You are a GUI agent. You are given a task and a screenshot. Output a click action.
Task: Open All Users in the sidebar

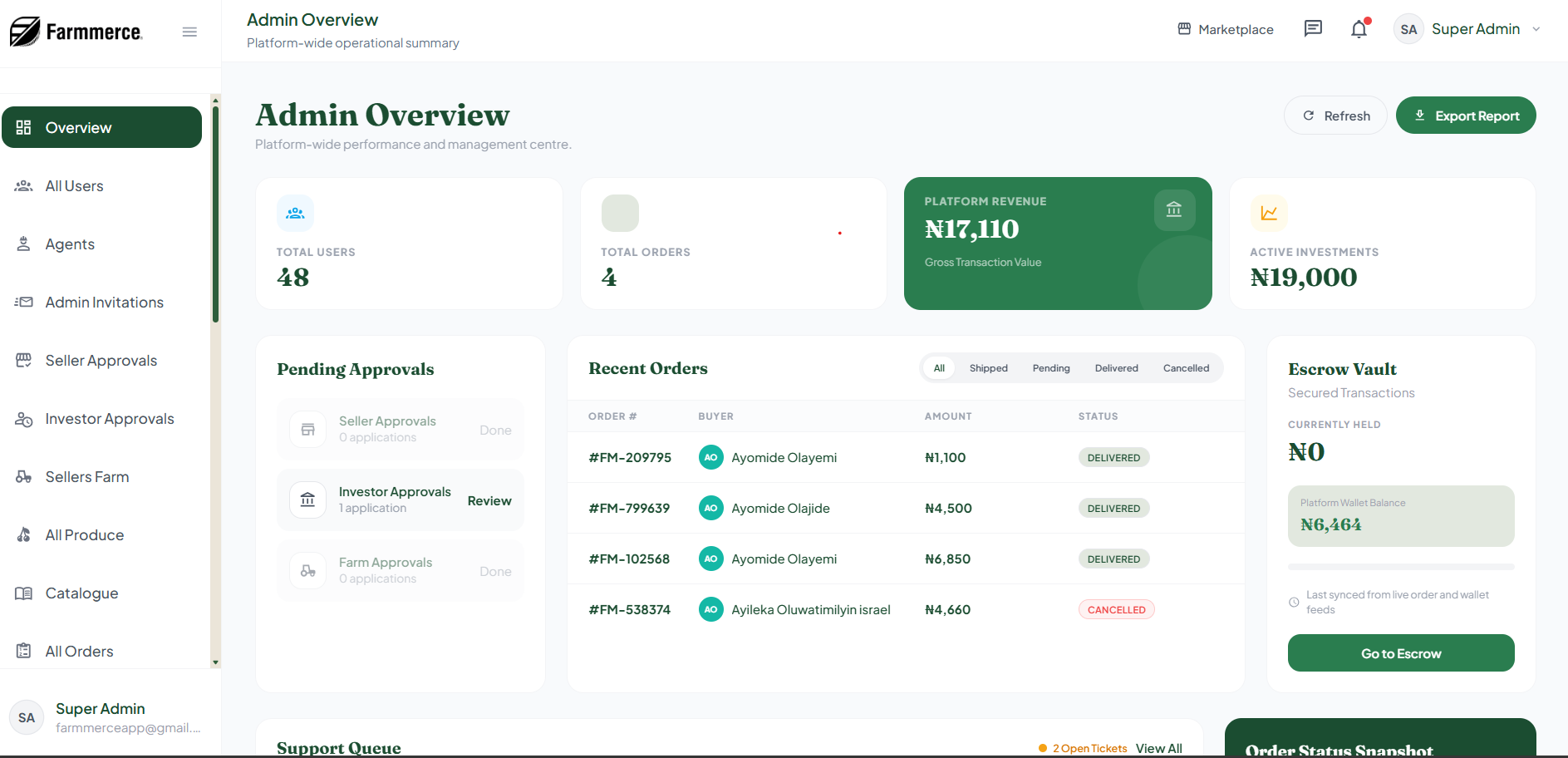point(101,185)
